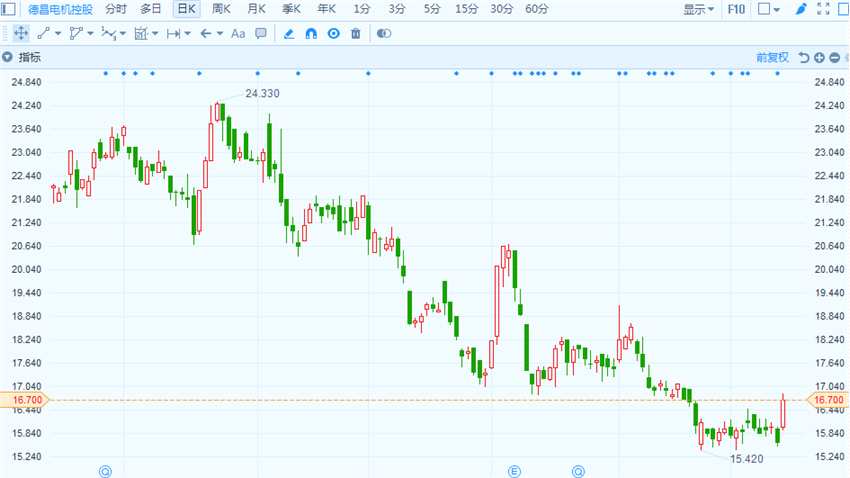Click the blue eraser/edit pencil icon

(x=288, y=34)
